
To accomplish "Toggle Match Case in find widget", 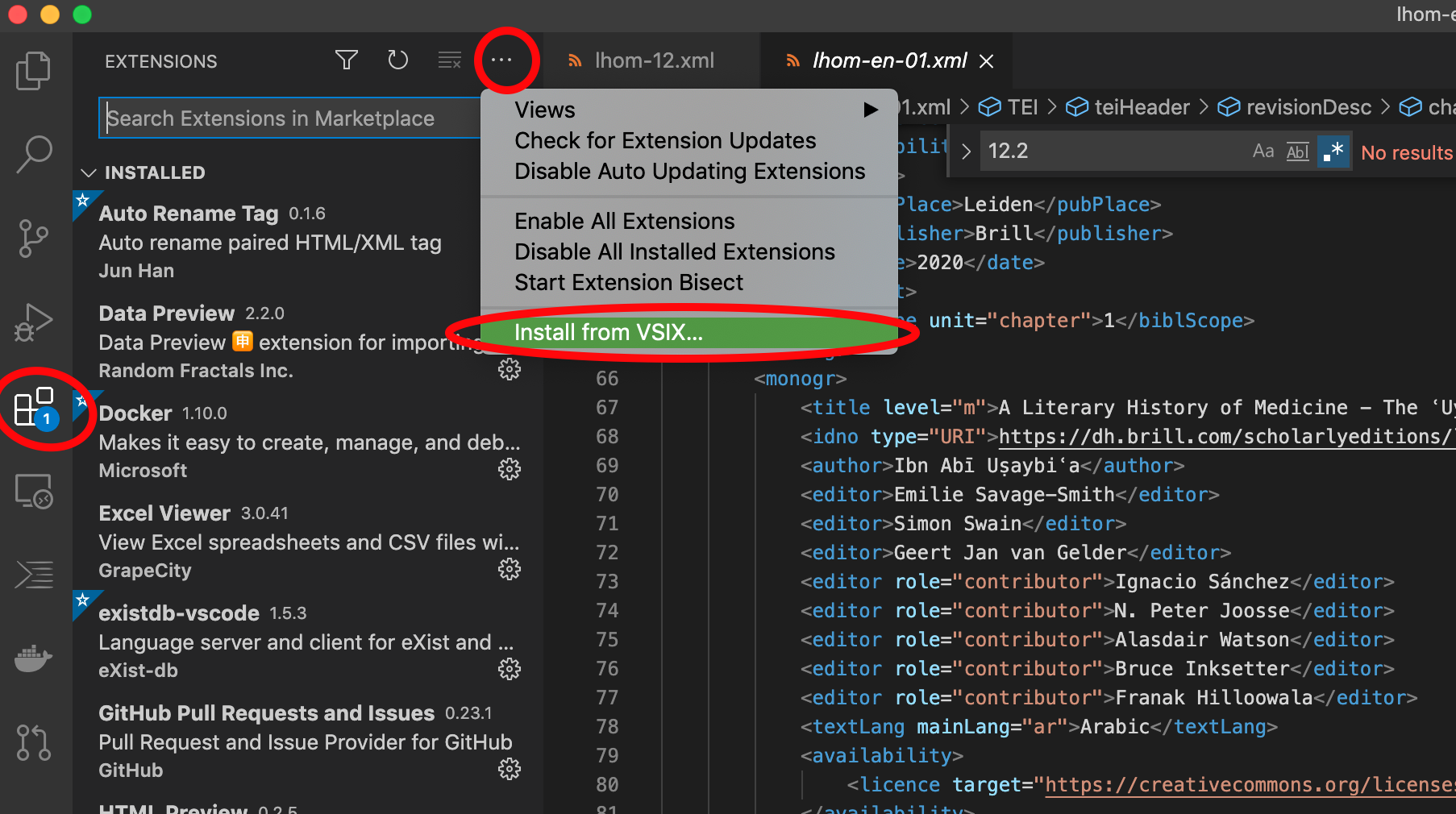I will tap(1263, 152).
